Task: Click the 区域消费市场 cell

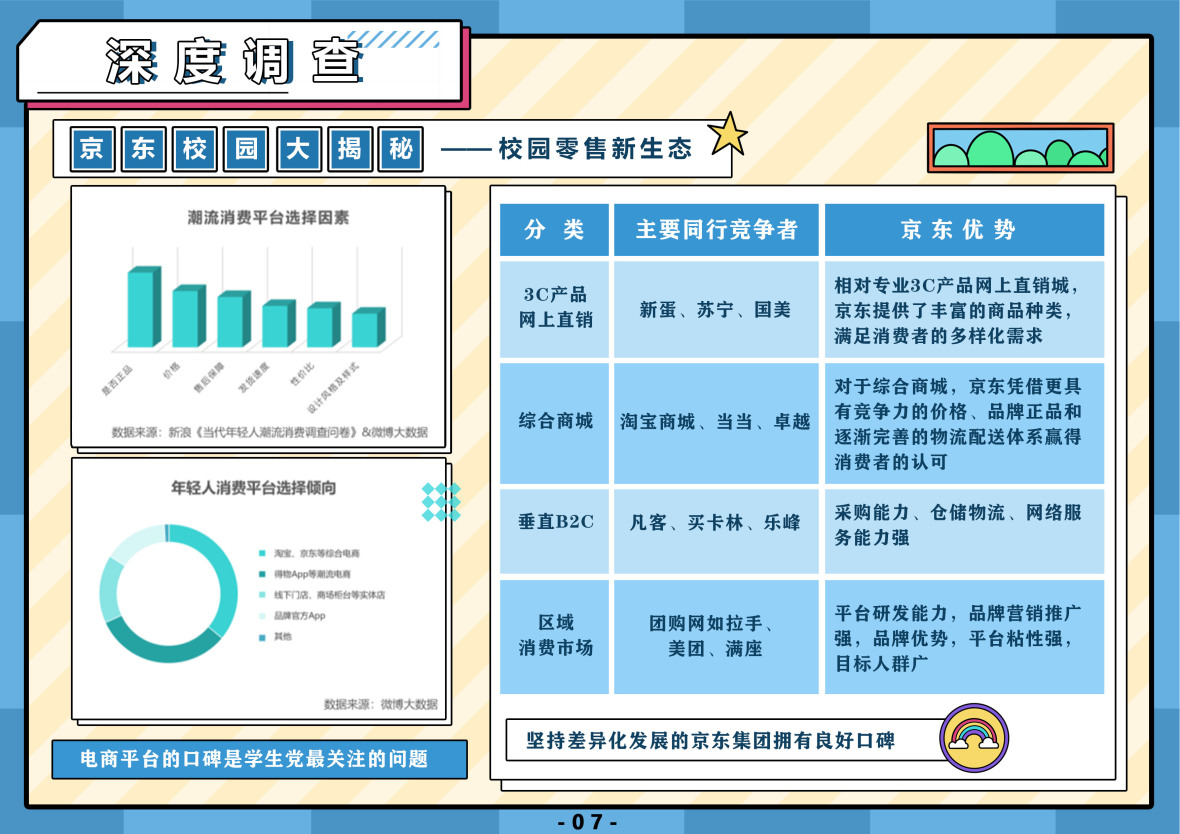Action: pos(555,636)
